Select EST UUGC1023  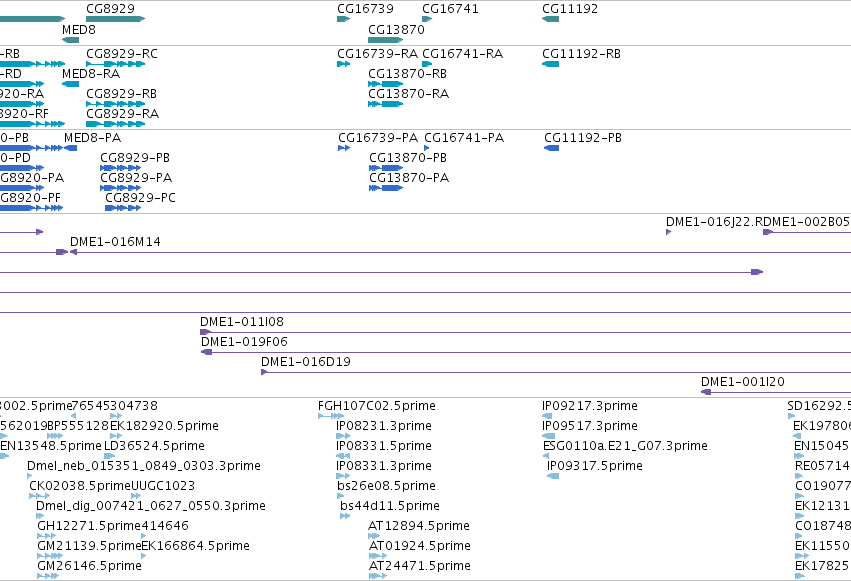136,496
